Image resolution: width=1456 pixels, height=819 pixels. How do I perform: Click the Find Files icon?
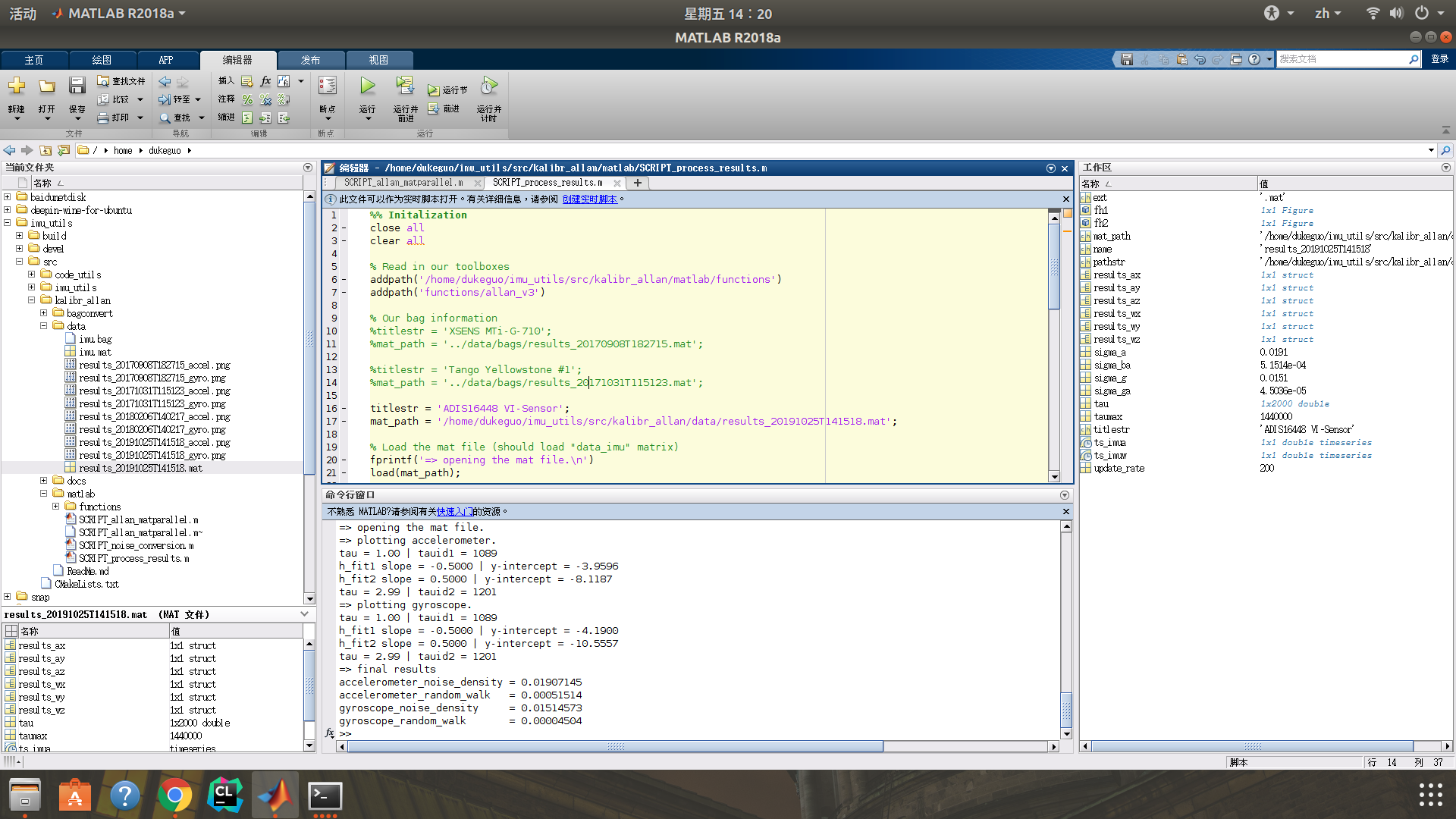point(103,81)
